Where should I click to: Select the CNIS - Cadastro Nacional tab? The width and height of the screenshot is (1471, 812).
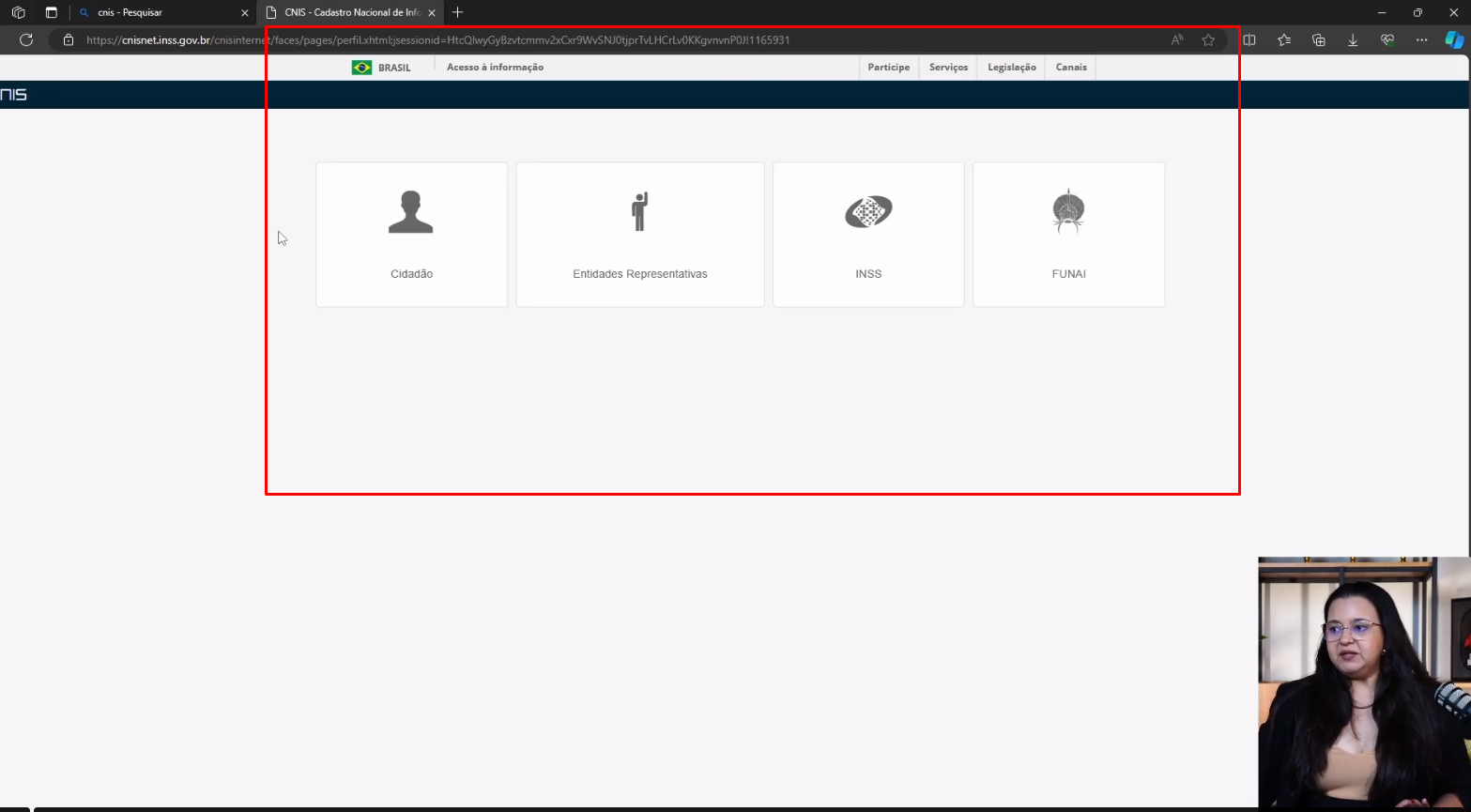[350, 13]
